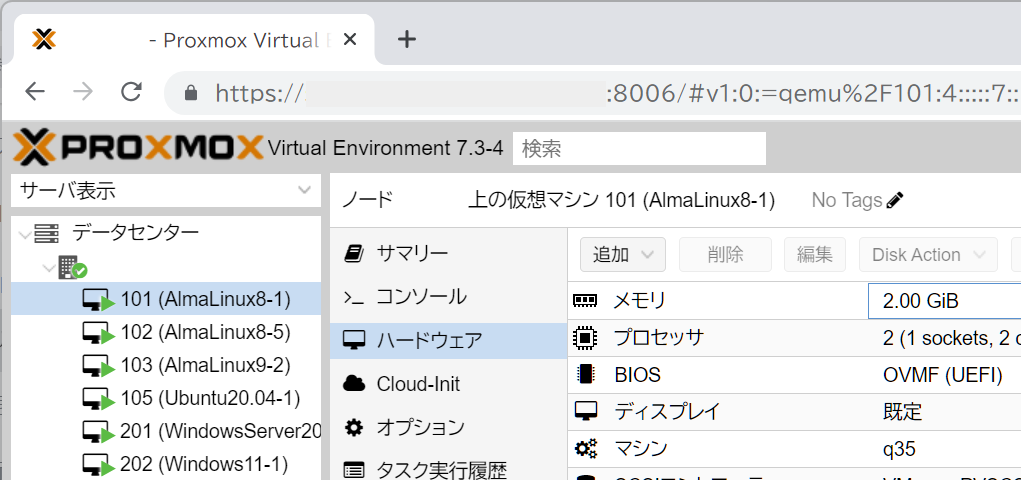Screen dimensions: 1021x480
Task: Click the running VM icon for 103
Action: tap(98, 366)
